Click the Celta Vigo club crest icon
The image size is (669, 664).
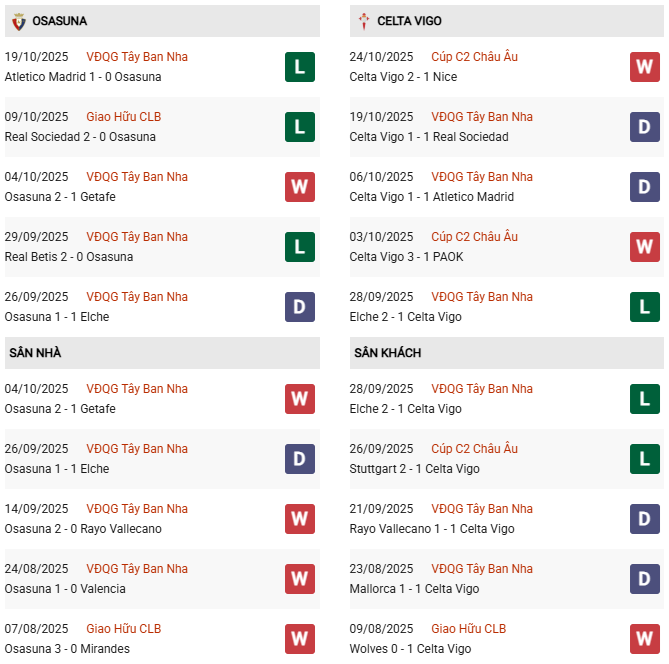(x=363, y=21)
